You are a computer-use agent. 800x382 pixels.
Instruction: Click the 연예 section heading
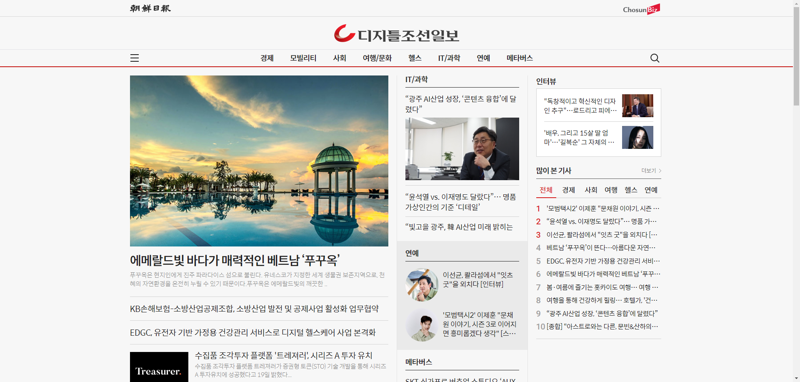pyautogui.click(x=412, y=253)
